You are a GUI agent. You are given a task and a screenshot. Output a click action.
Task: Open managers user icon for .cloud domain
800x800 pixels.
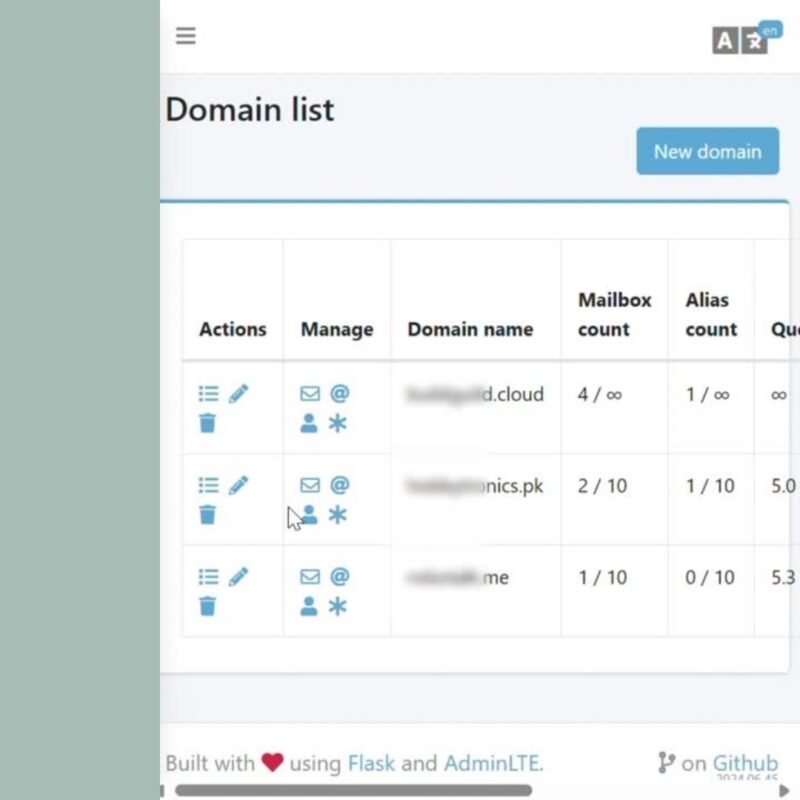tap(309, 424)
